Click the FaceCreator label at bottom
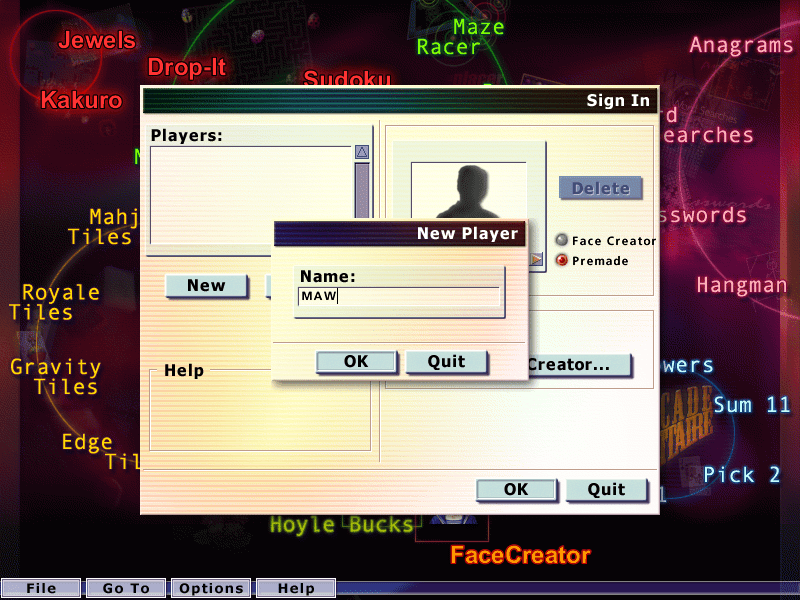Screen dimensions: 800x600 pyautogui.click(x=520, y=554)
